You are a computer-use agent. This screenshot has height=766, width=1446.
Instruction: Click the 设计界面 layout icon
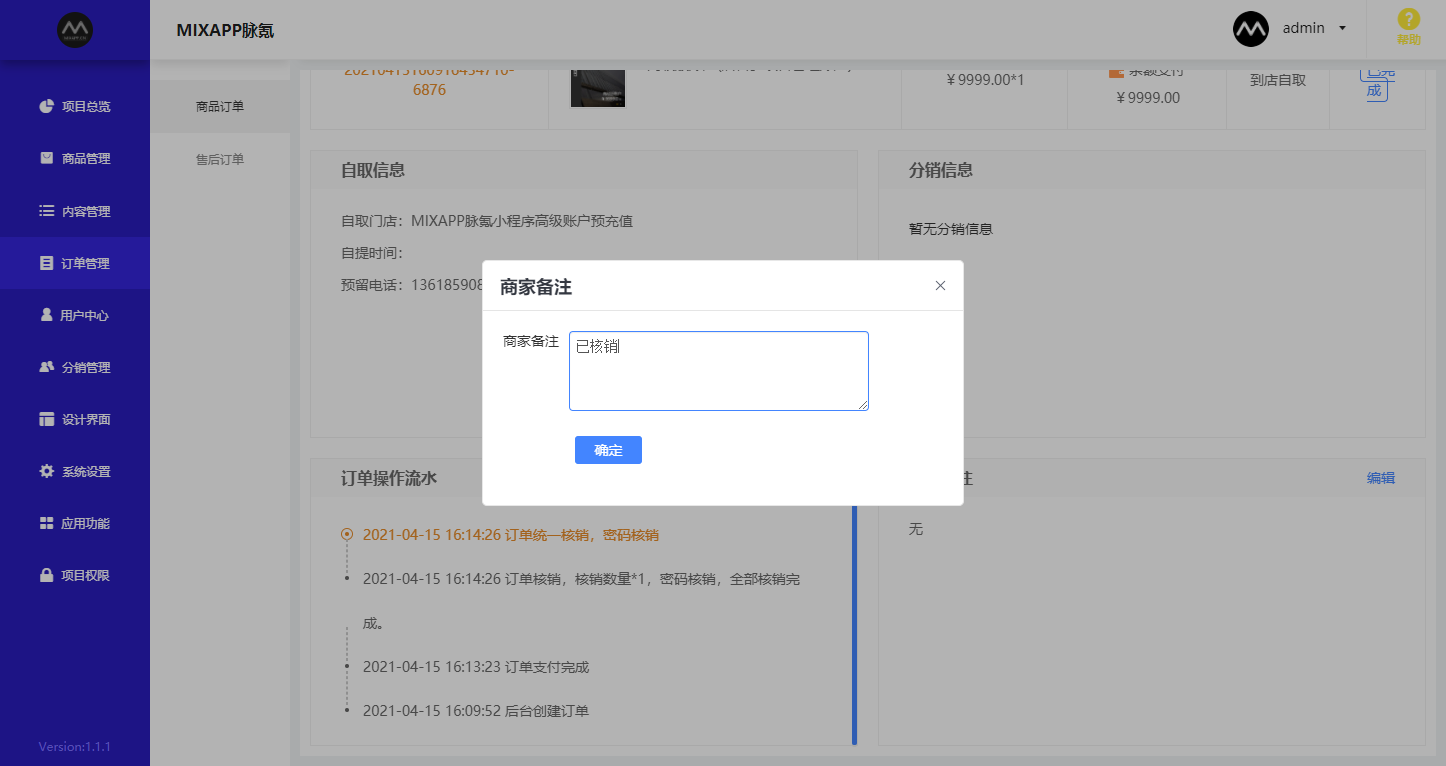point(46,419)
